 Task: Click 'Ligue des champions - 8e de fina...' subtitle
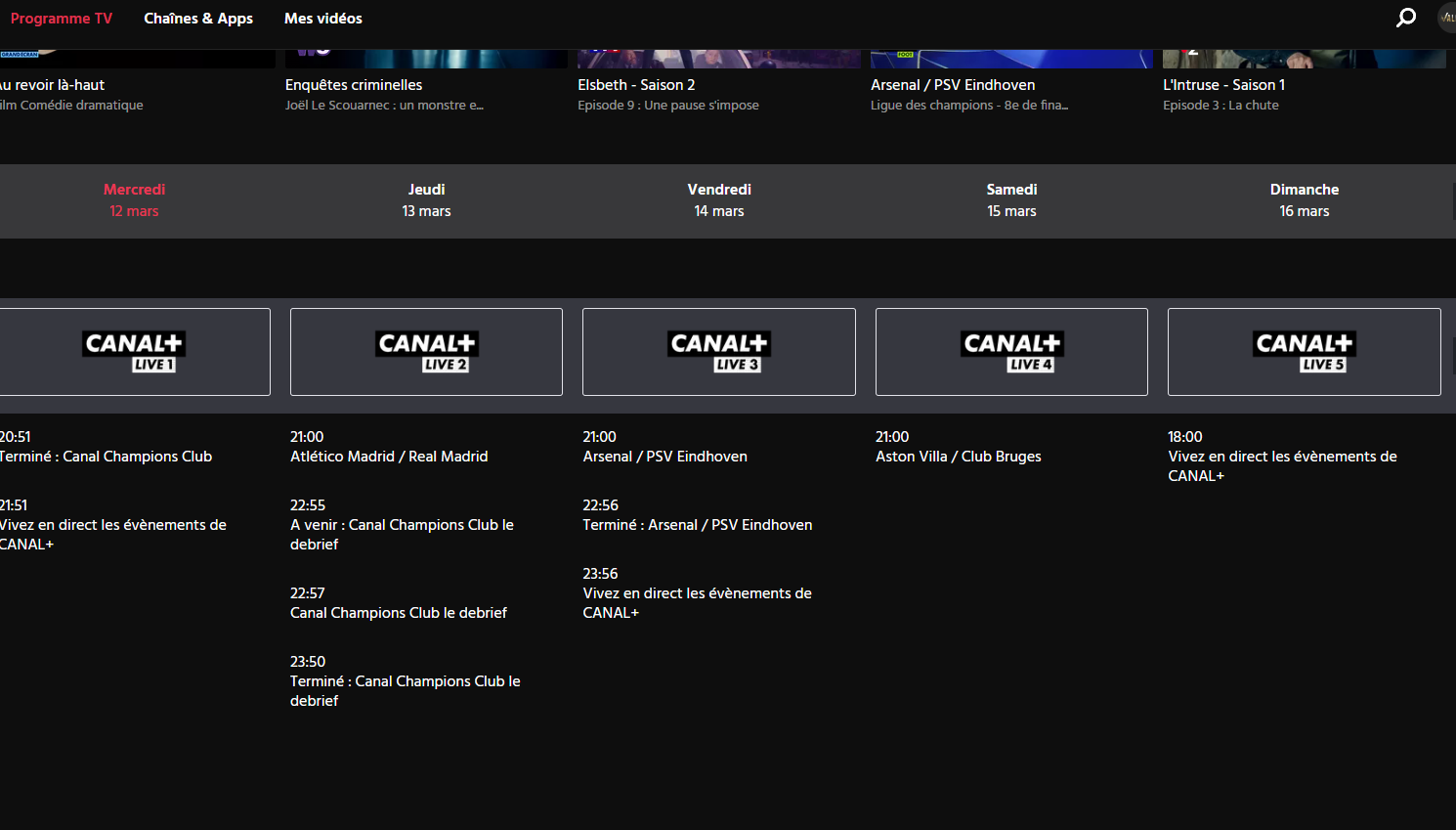(969, 106)
